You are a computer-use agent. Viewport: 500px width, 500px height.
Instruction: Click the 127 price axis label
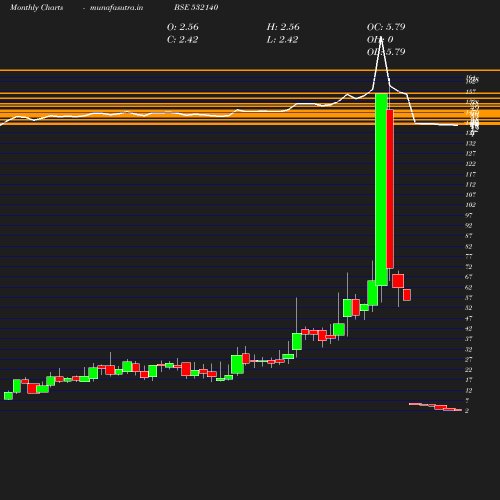470,154
